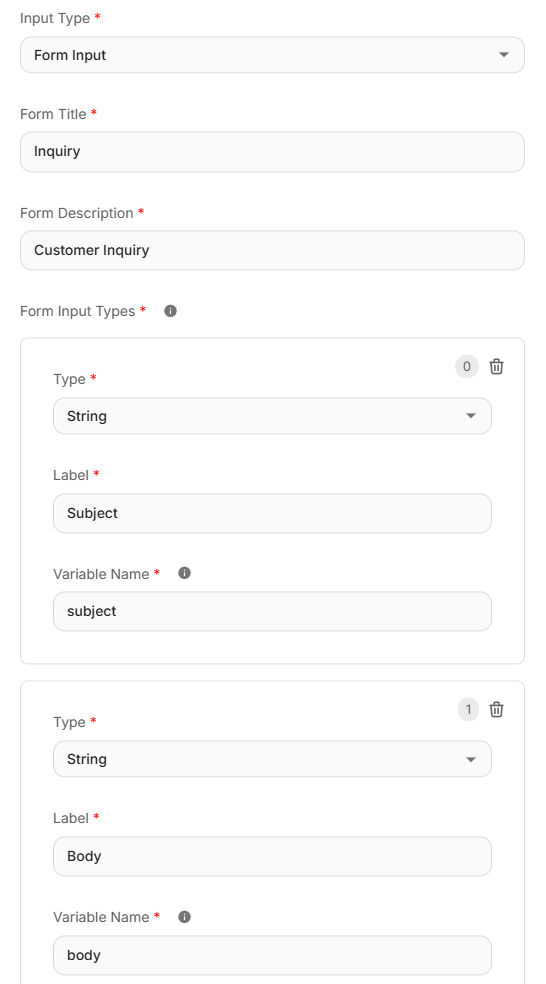Screen dimensions: 546x984
Task: Delete form input item 1
Action: 496,710
